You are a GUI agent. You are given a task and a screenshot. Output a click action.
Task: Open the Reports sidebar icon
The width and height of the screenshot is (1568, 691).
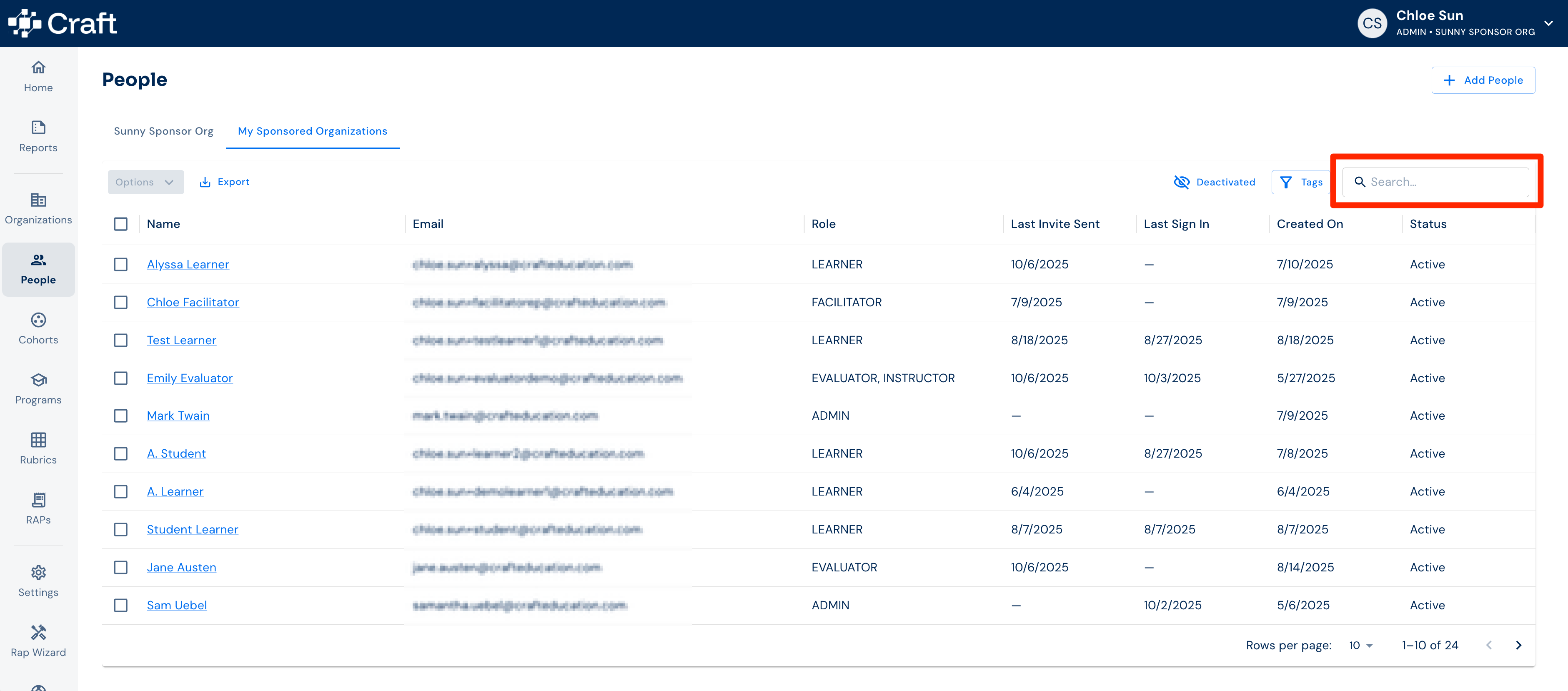tap(38, 127)
